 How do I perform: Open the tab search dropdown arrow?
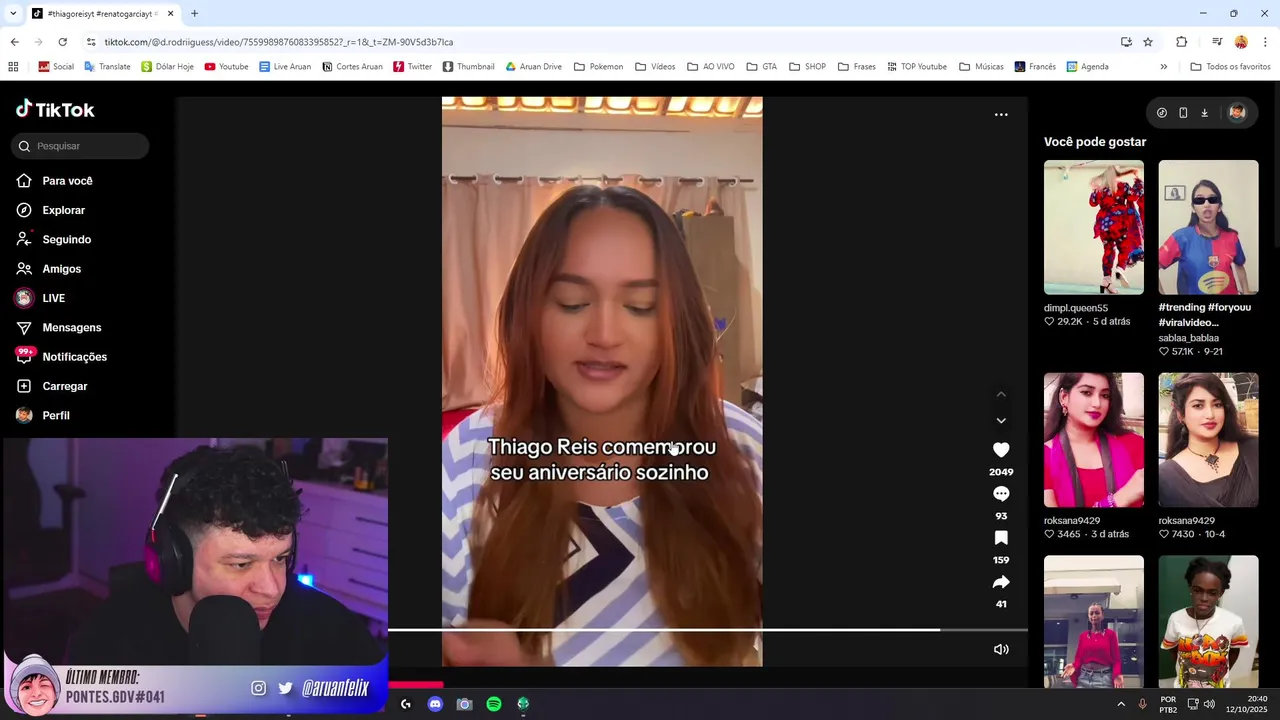tap(13, 14)
